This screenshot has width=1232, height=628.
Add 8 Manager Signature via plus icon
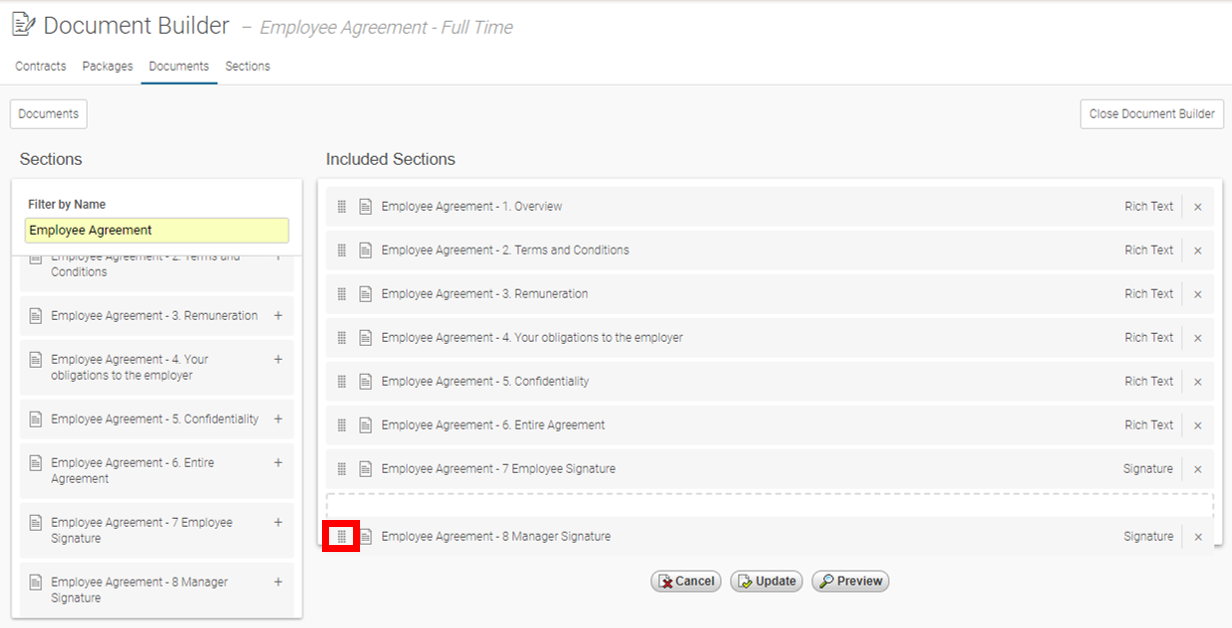(x=278, y=582)
